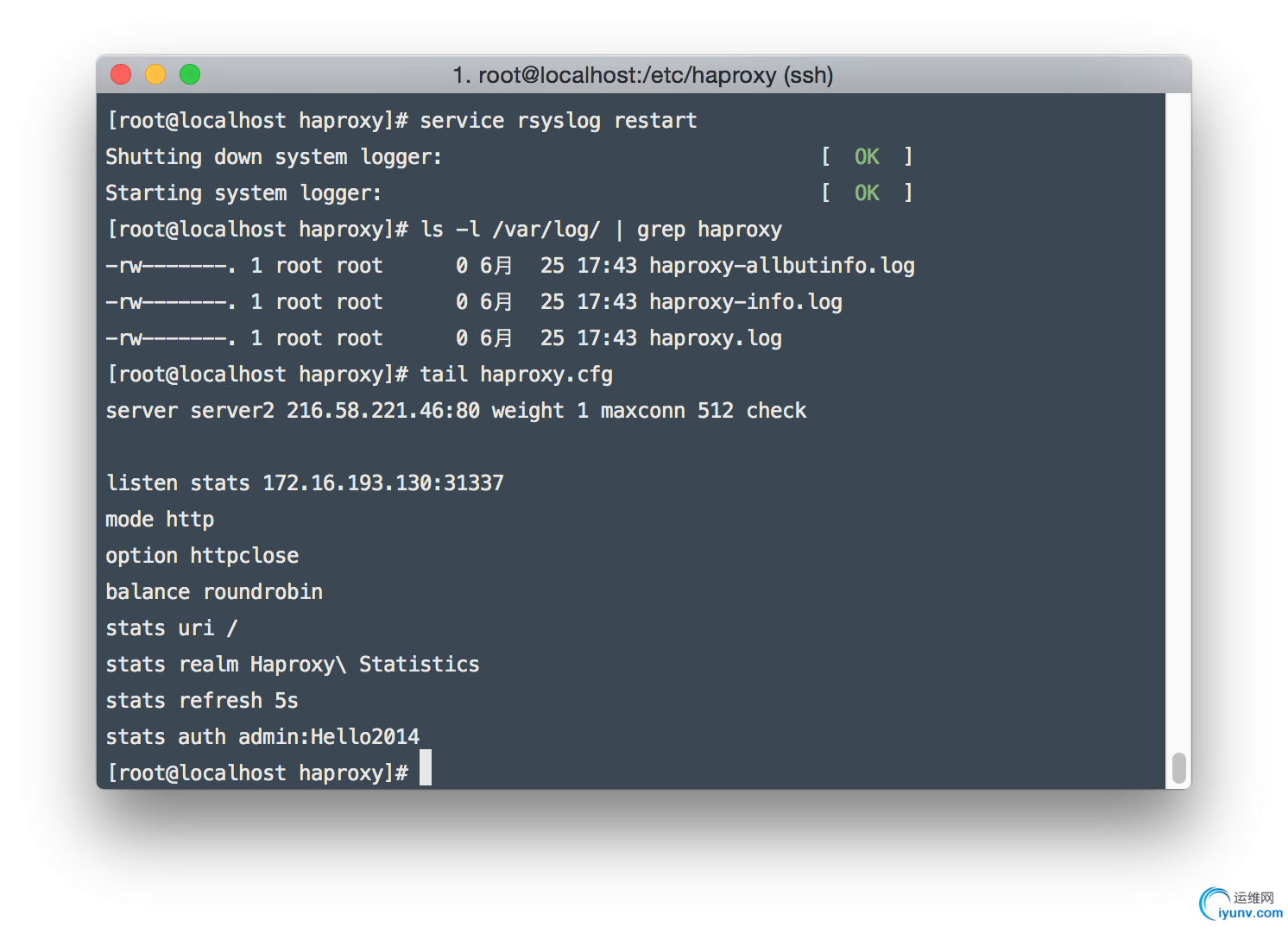Maximize terminal using green button
This screenshot has width=1288, height=927.
pyautogui.click(x=190, y=74)
